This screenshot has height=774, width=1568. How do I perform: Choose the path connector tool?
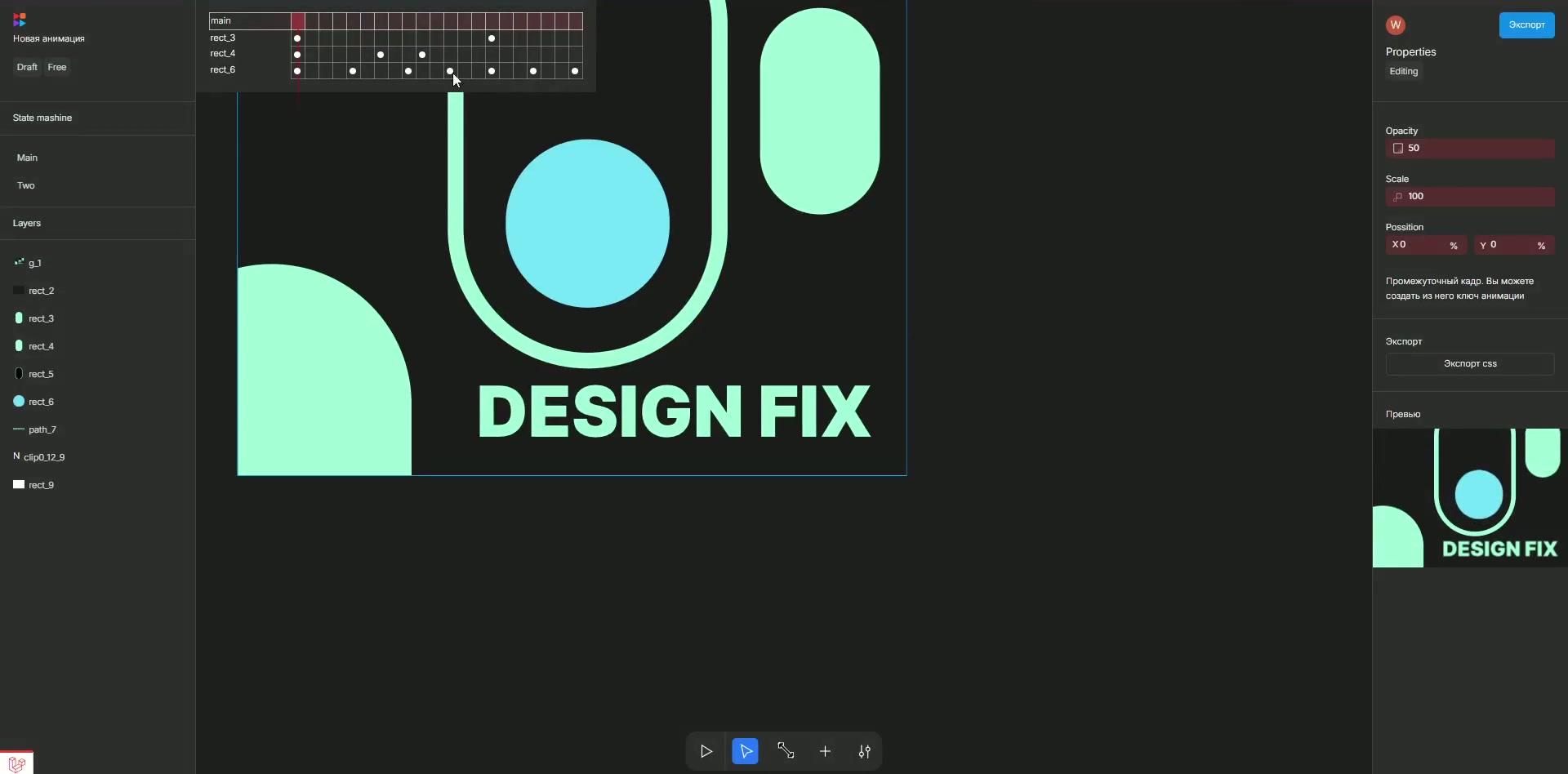point(786,751)
